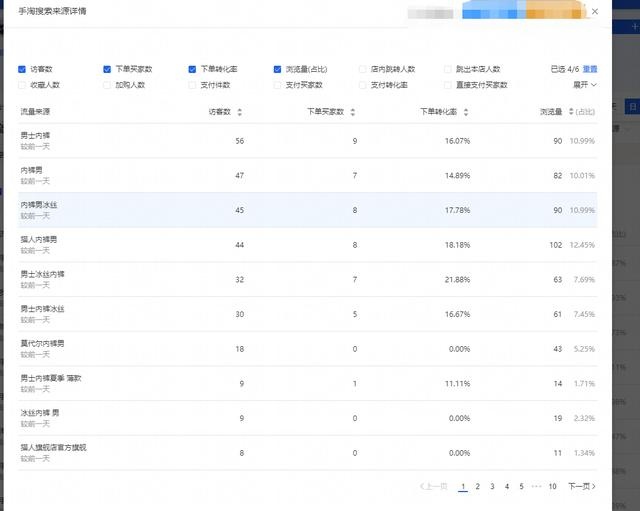Enable the 加购人数 checkbox
The height and width of the screenshot is (511, 640).
pyautogui.click(x=107, y=85)
